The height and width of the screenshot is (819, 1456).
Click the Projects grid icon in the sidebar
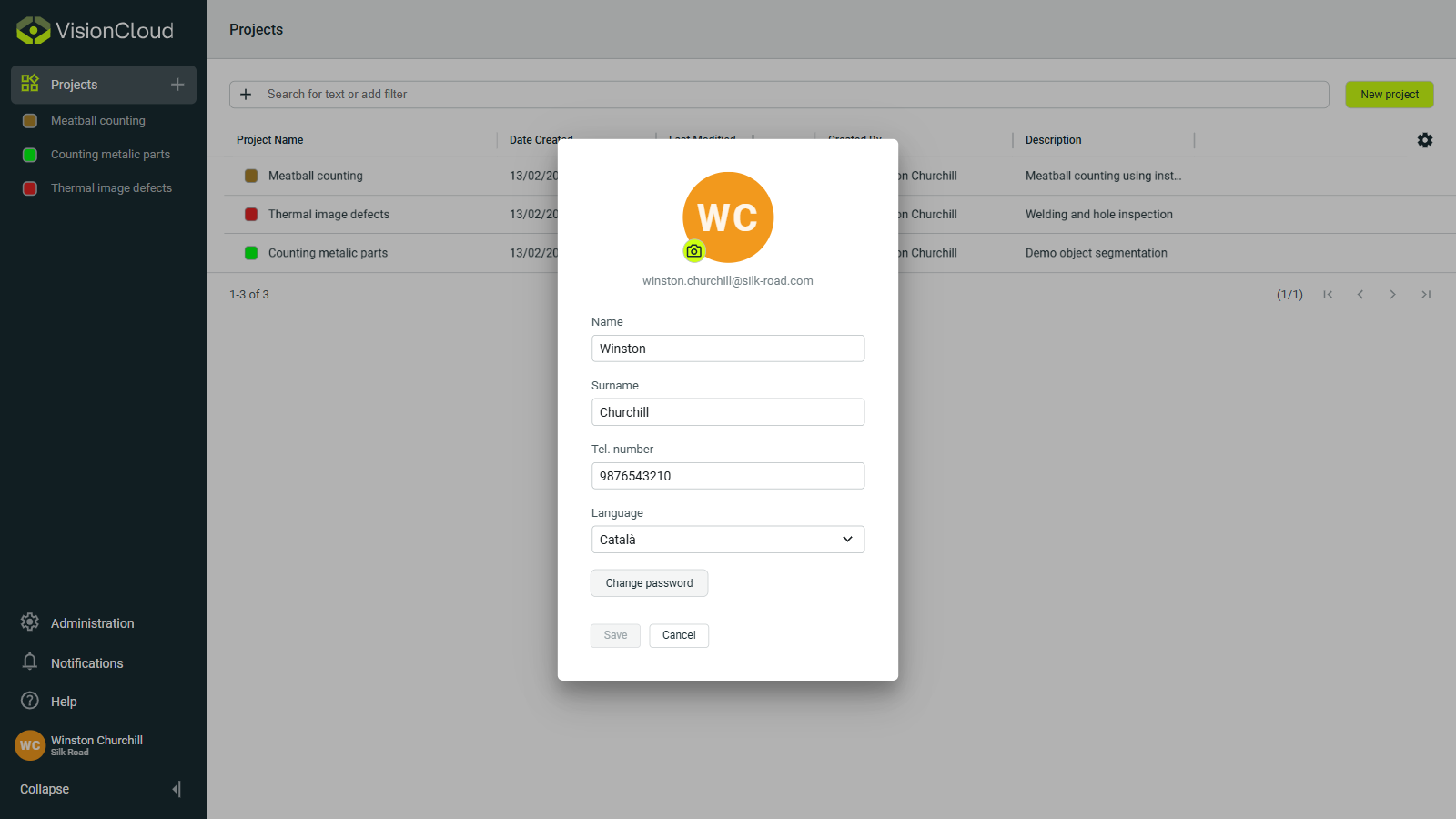(x=29, y=84)
